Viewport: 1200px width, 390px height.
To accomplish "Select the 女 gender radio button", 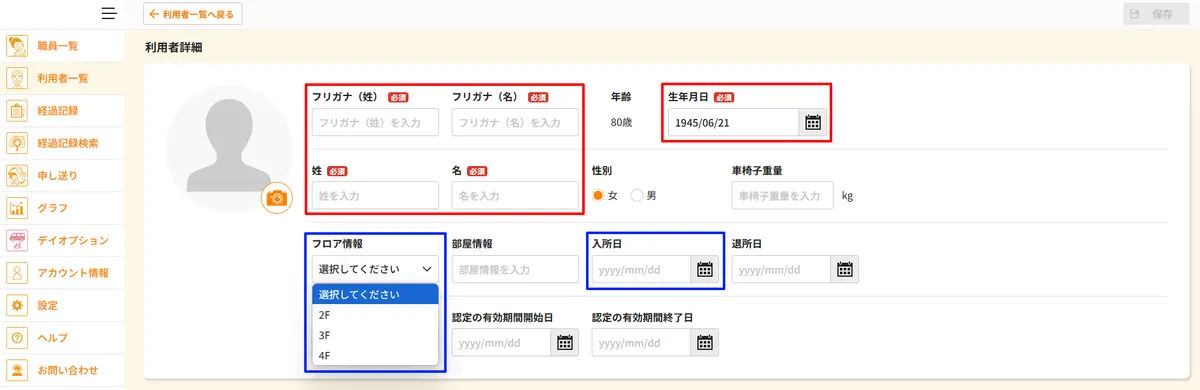I will 599,195.
